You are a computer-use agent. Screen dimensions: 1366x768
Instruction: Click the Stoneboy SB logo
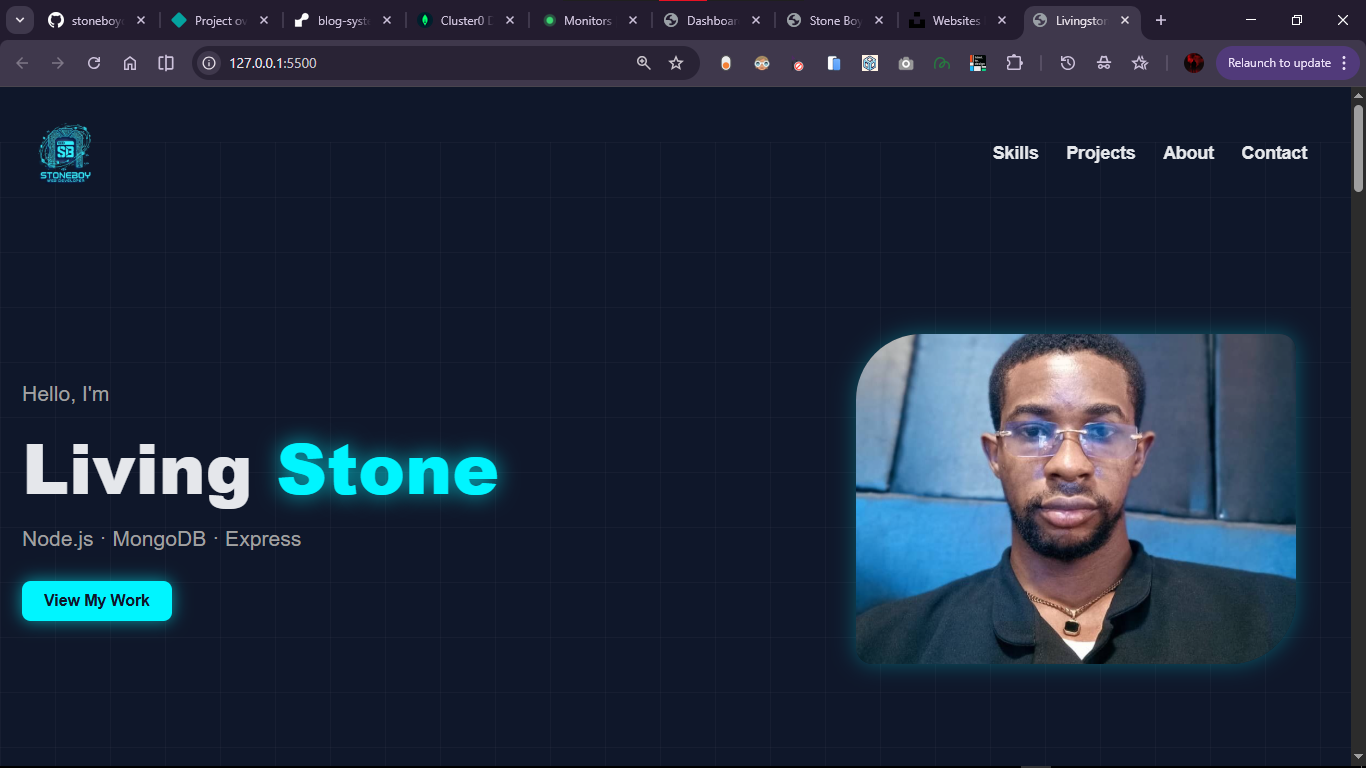click(64, 151)
